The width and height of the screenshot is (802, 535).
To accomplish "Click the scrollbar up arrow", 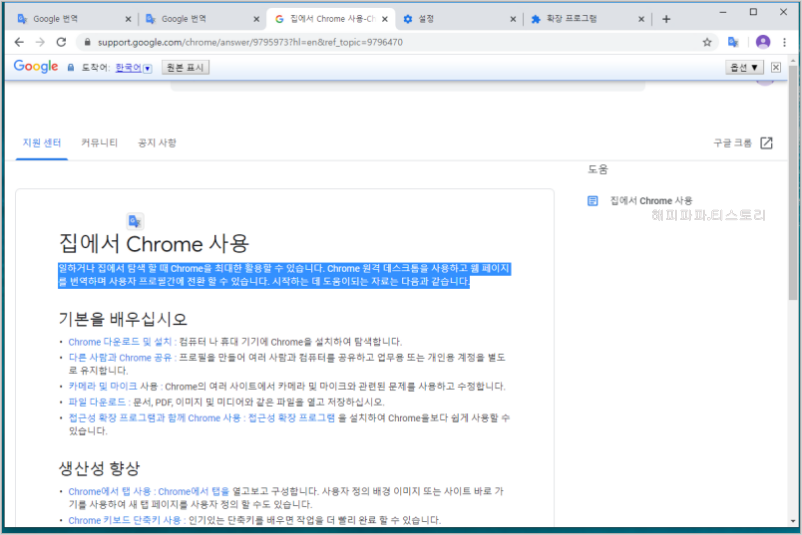I will click(x=792, y=60).
